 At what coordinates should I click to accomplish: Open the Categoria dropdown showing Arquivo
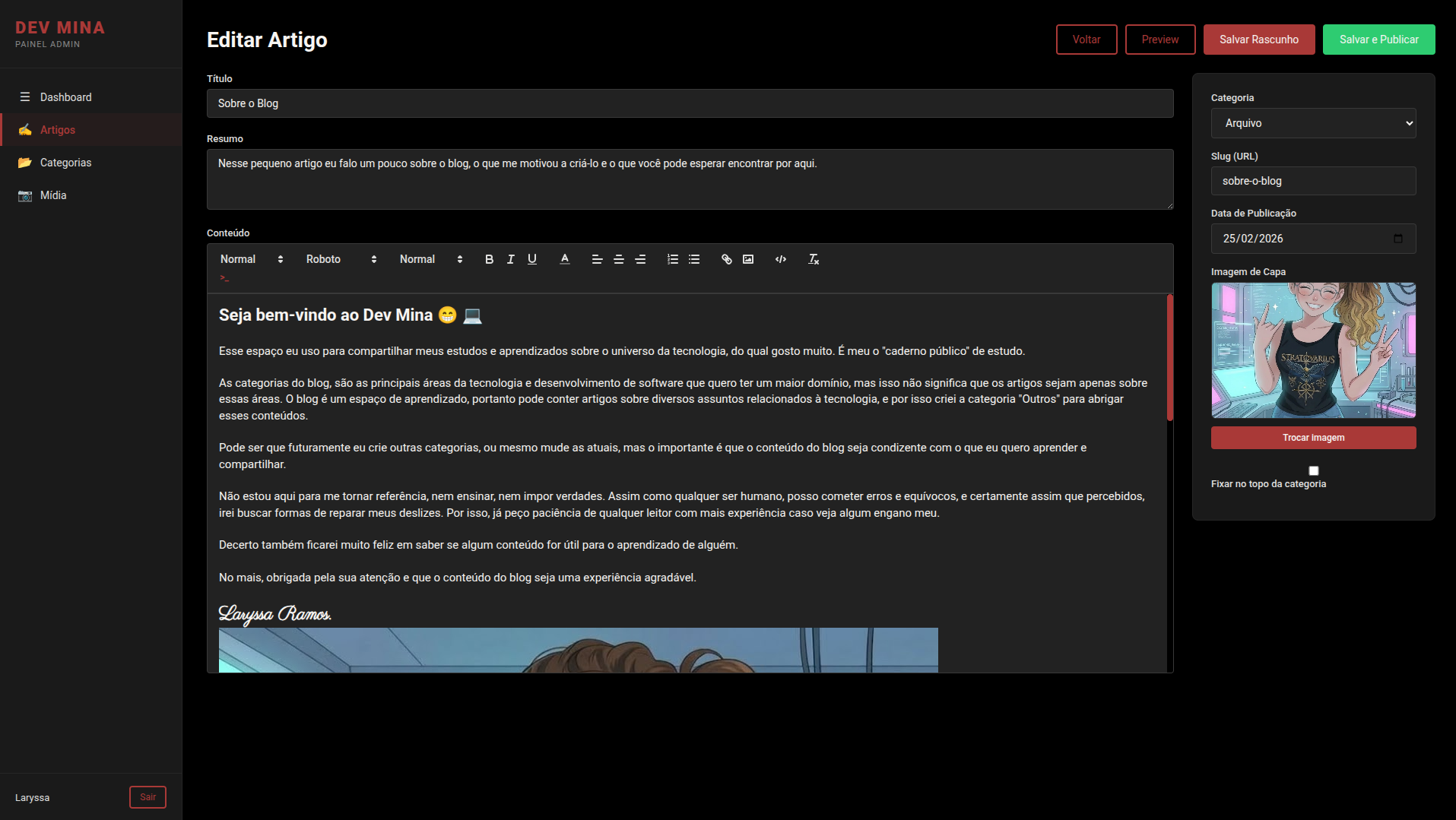[1313, 123]
